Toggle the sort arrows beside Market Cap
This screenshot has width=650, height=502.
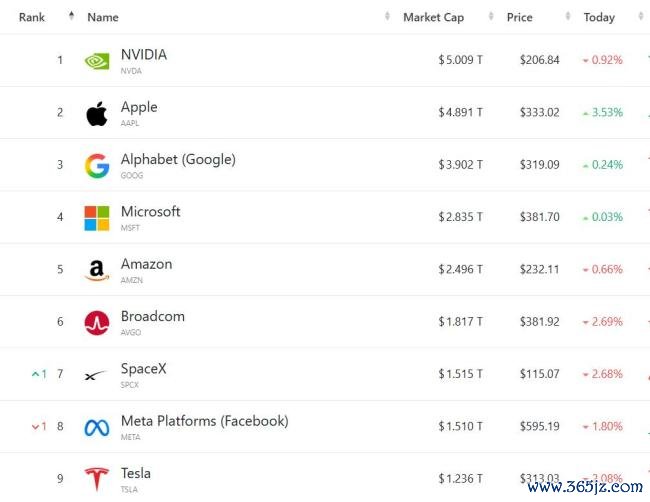tap(491, 16)
